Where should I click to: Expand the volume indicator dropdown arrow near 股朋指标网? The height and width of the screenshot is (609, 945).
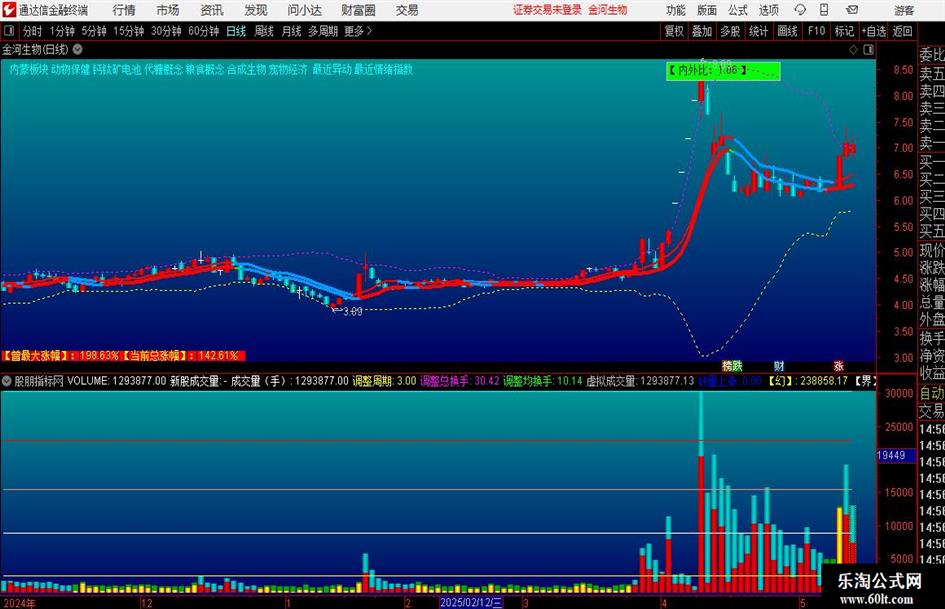tap(7, 380)
